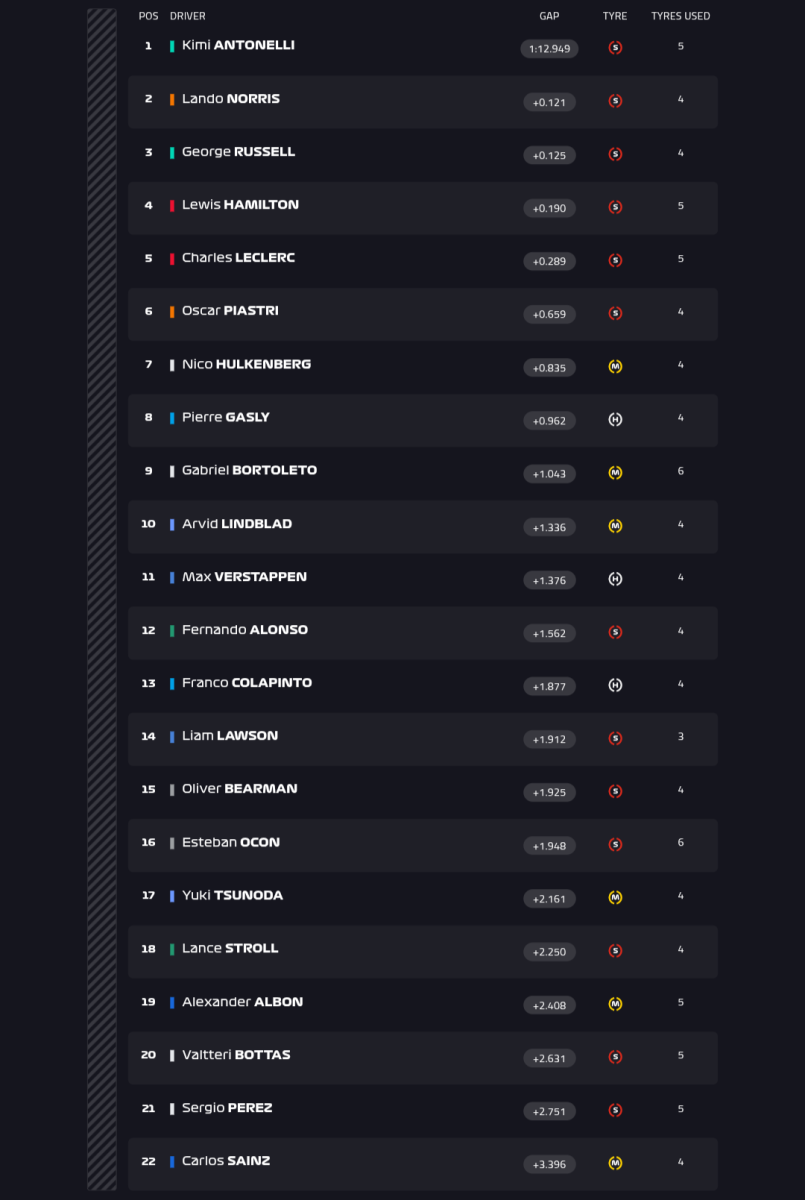This screenshot has width=805, height=1200.
Task: Open driver Lewis HAMILTON
Action: click(x=240, y=204)
